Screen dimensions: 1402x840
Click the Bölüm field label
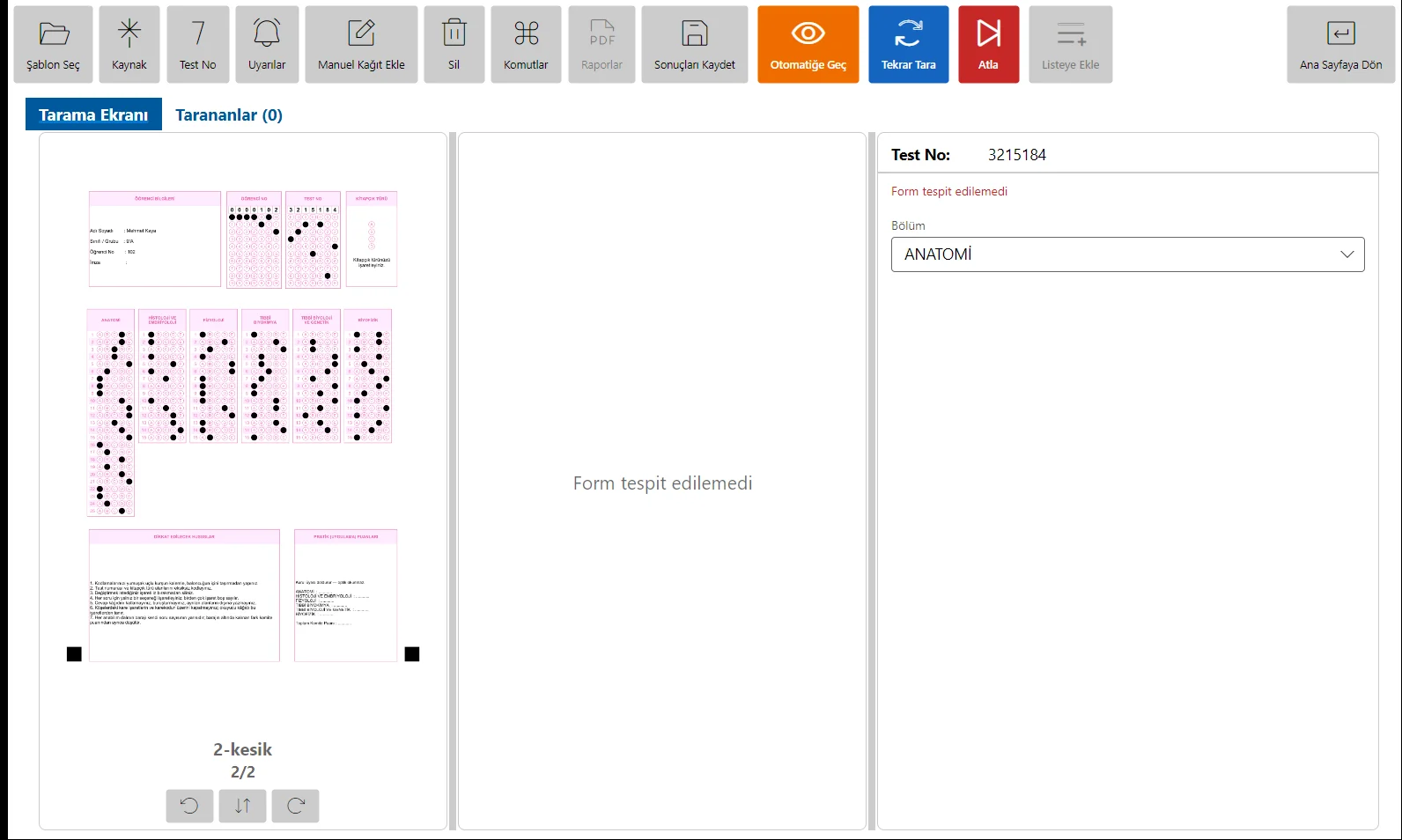908,225
